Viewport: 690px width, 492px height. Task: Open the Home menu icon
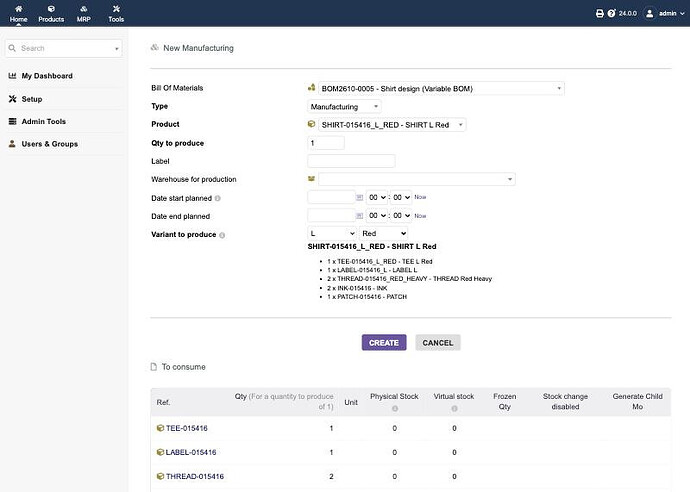(18, 9)
